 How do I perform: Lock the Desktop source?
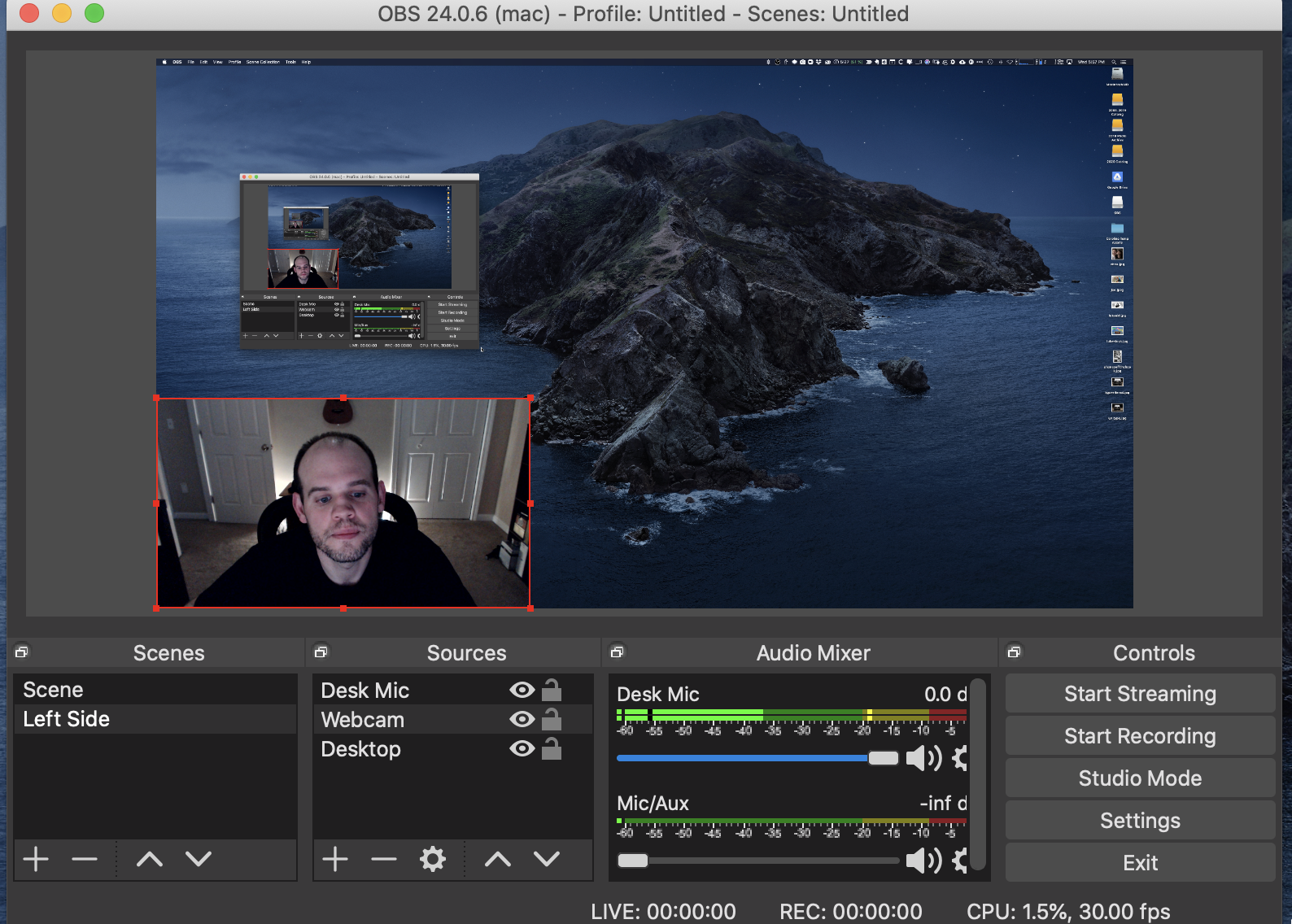[x=552, y=749]
